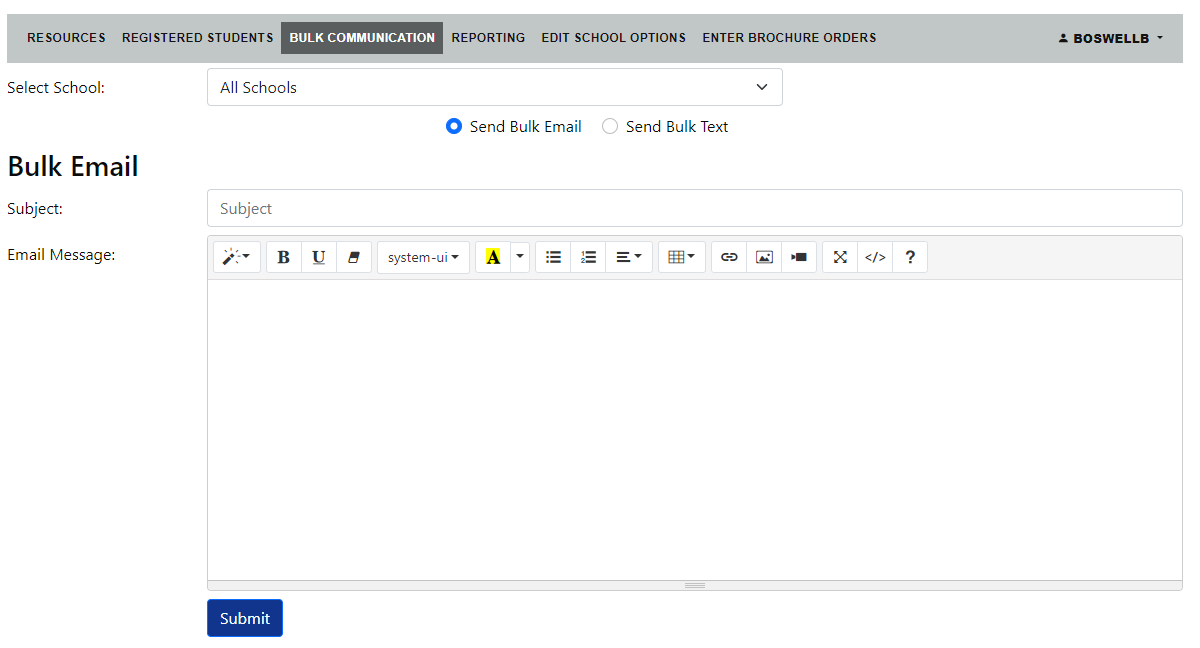Open the BOSWELLB user account dropdown
This screenshot has width=1200, height=648.
[1111, 38]
